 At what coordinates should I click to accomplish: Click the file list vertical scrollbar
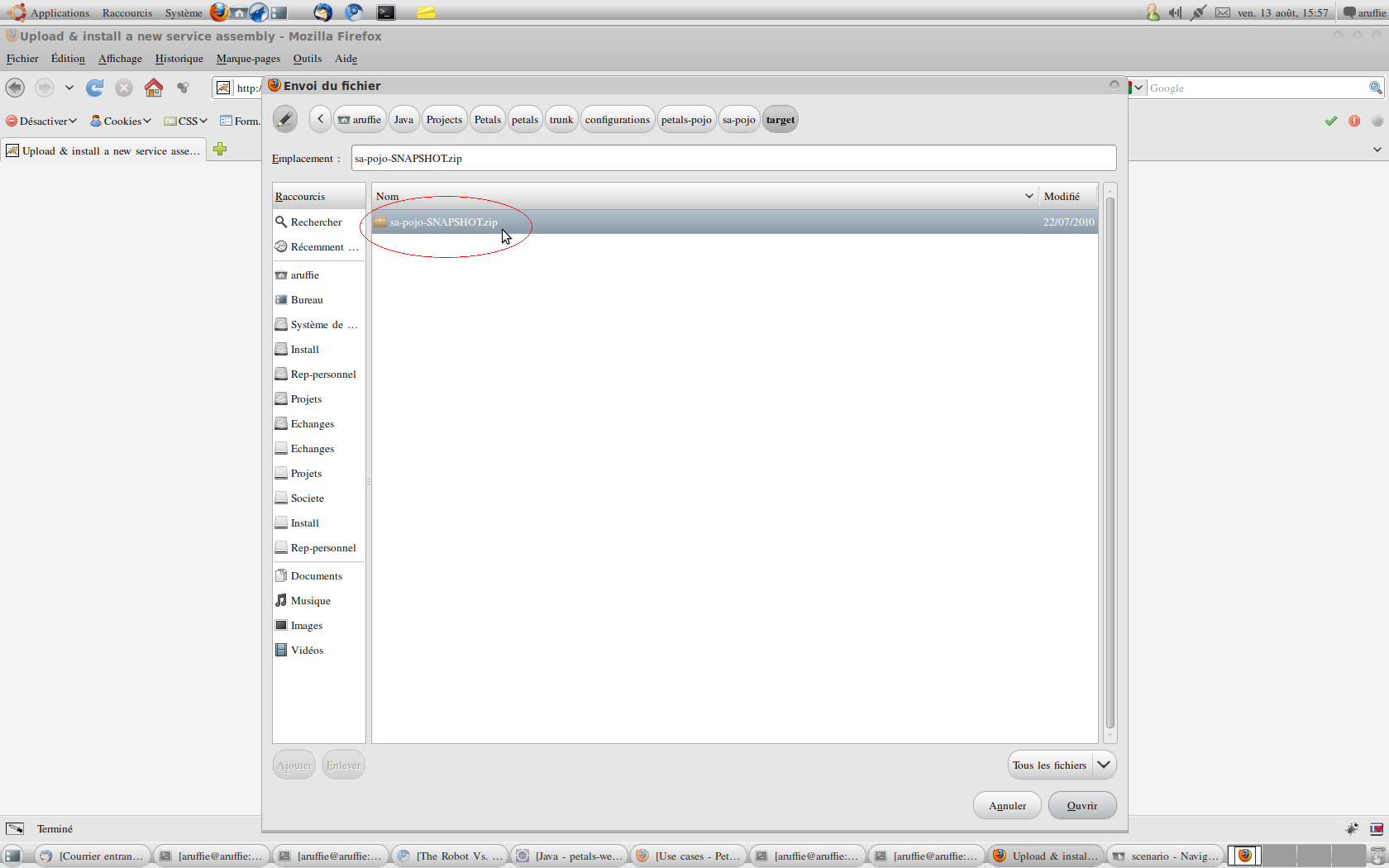[x=1110, y=463]
